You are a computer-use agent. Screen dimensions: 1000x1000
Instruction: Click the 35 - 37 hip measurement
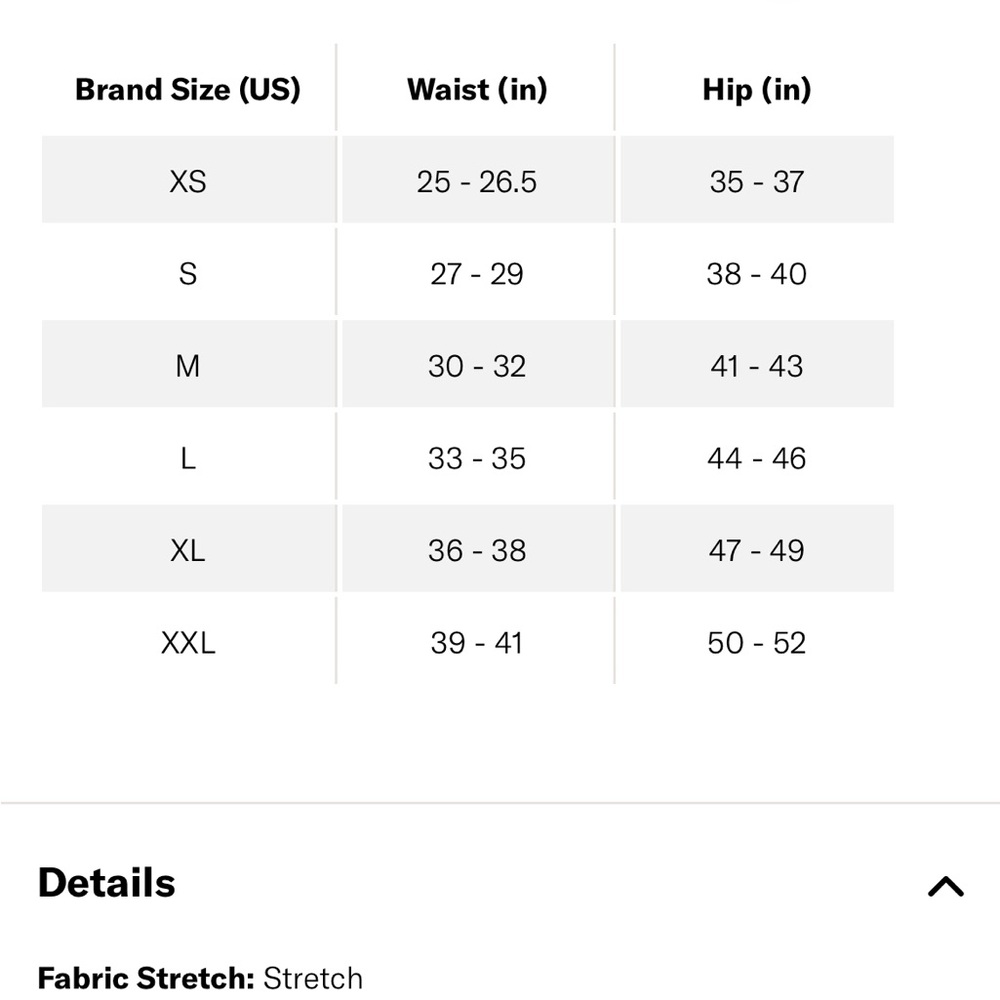pyautogui.click(x=756, y=182)
